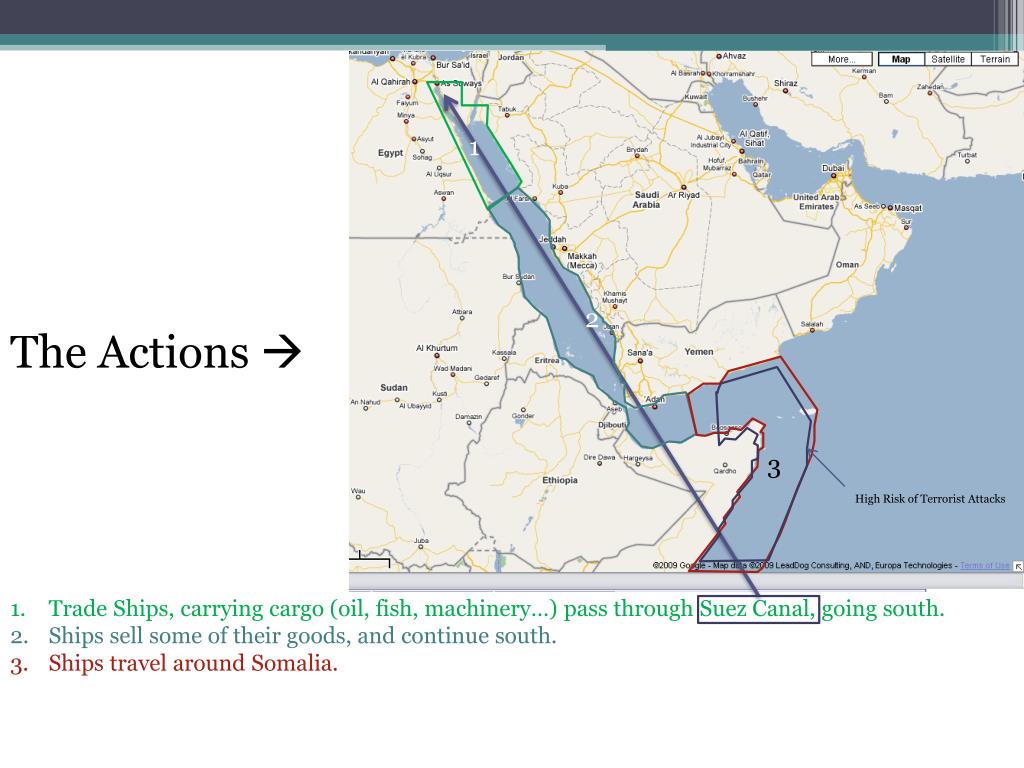The image size is (1024, 768).
Task: Click the Hargeysa city label
Action: pos(638,458)
